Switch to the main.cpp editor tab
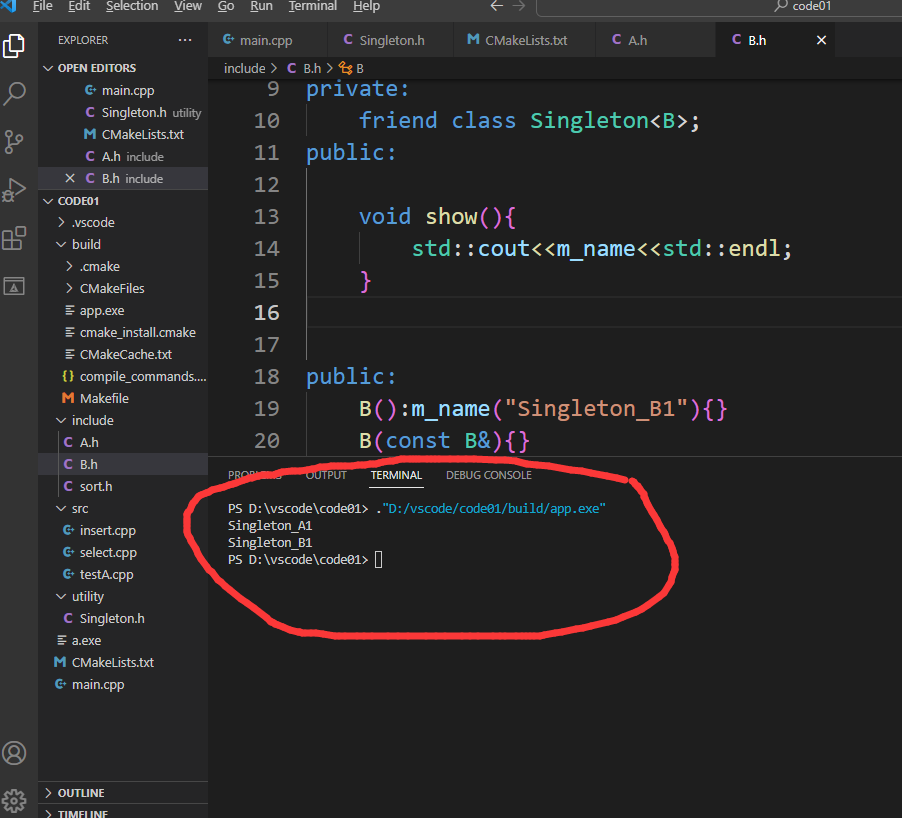This screenshot has height=818, width=902. coord(267,40)
